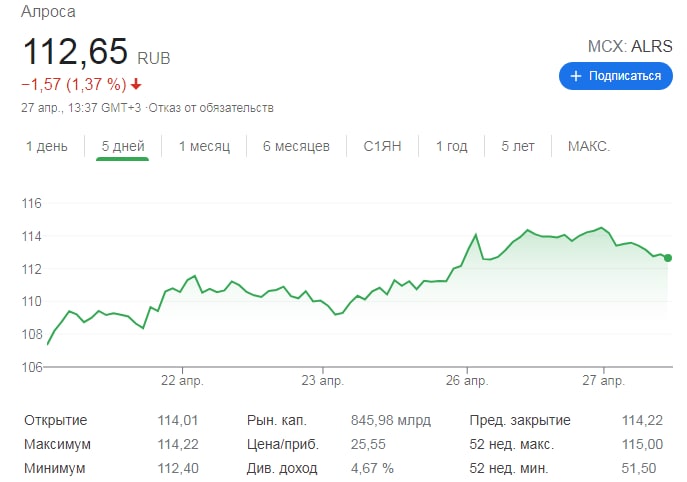Image resolution: width=687 pixels, height=482 pixels.
Task: Click the Открытие value 114,01
Action: [x=178, y=420]
